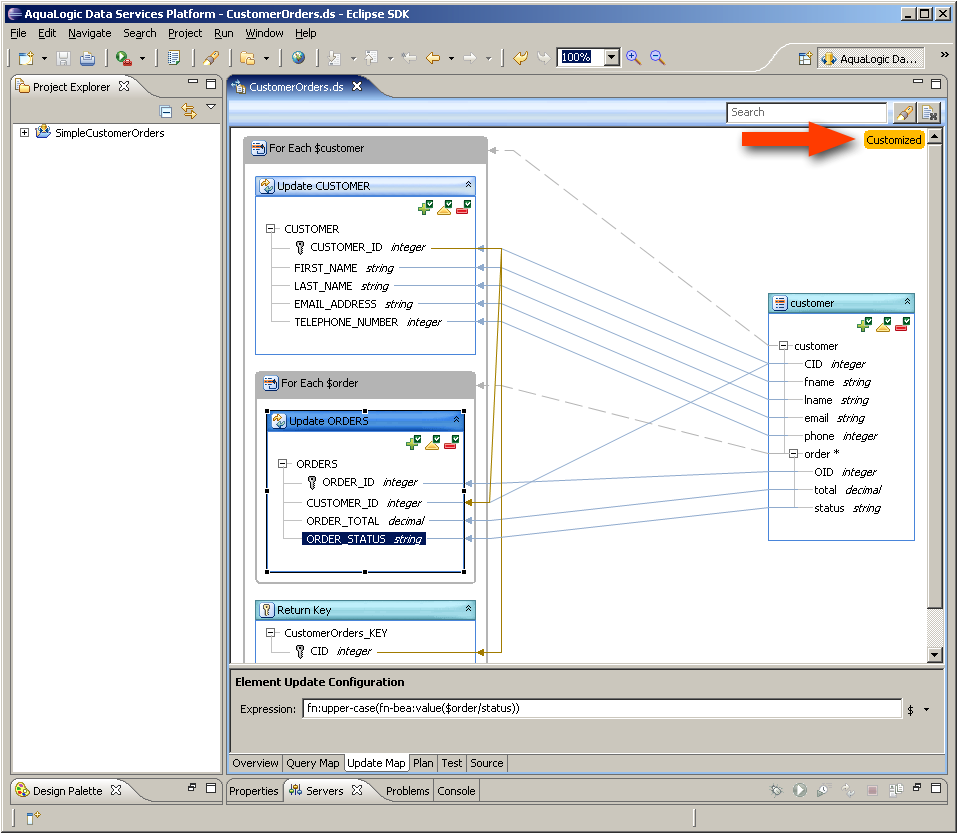
Task: Click the Last Edit Location arrow icon
Action: (x=409, y=58)
